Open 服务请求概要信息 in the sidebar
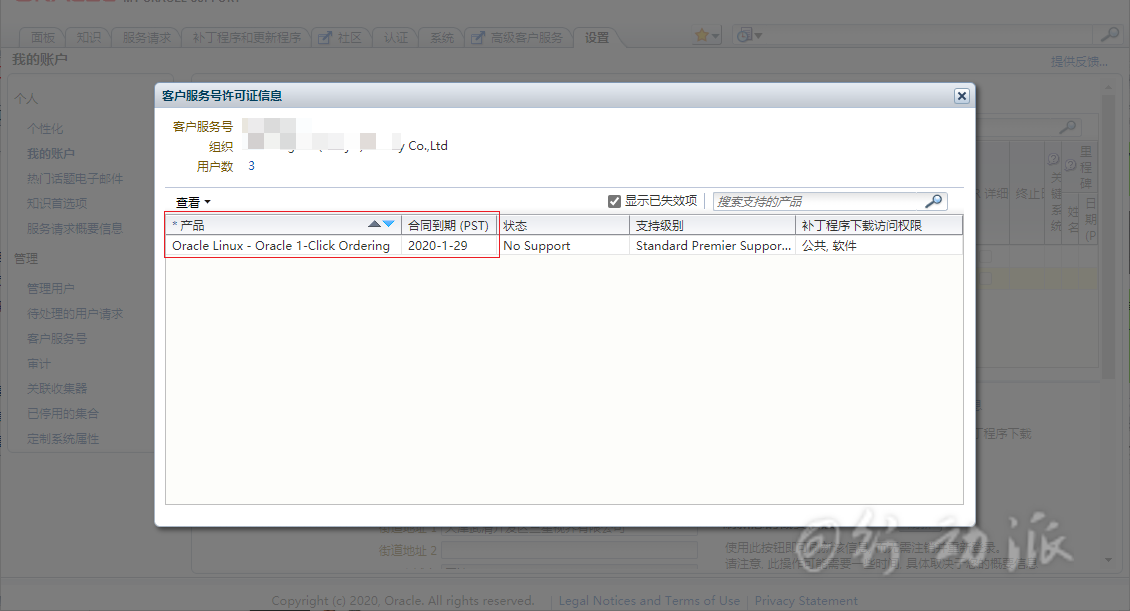This screenshot has width=1130, height=611. pyautogui.click(x=74, y=228)
